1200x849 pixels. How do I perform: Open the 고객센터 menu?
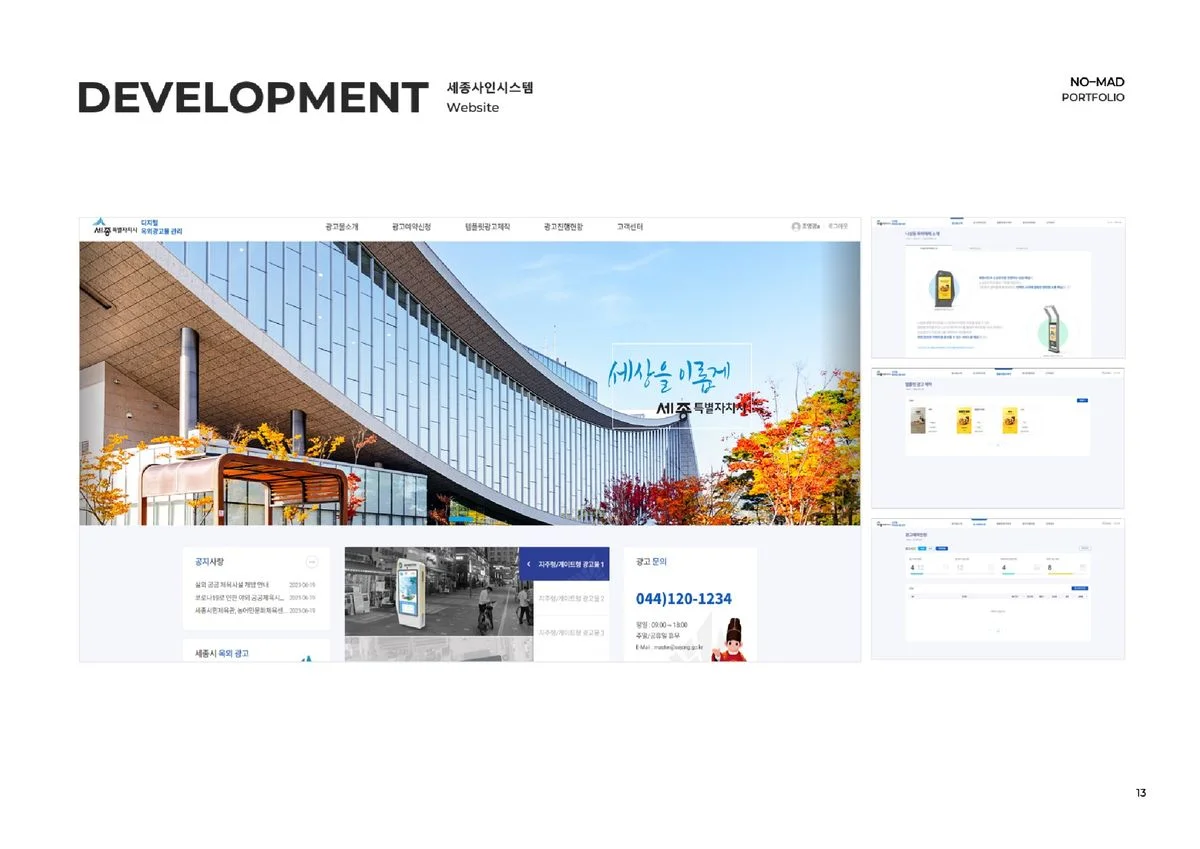[630, 228]
